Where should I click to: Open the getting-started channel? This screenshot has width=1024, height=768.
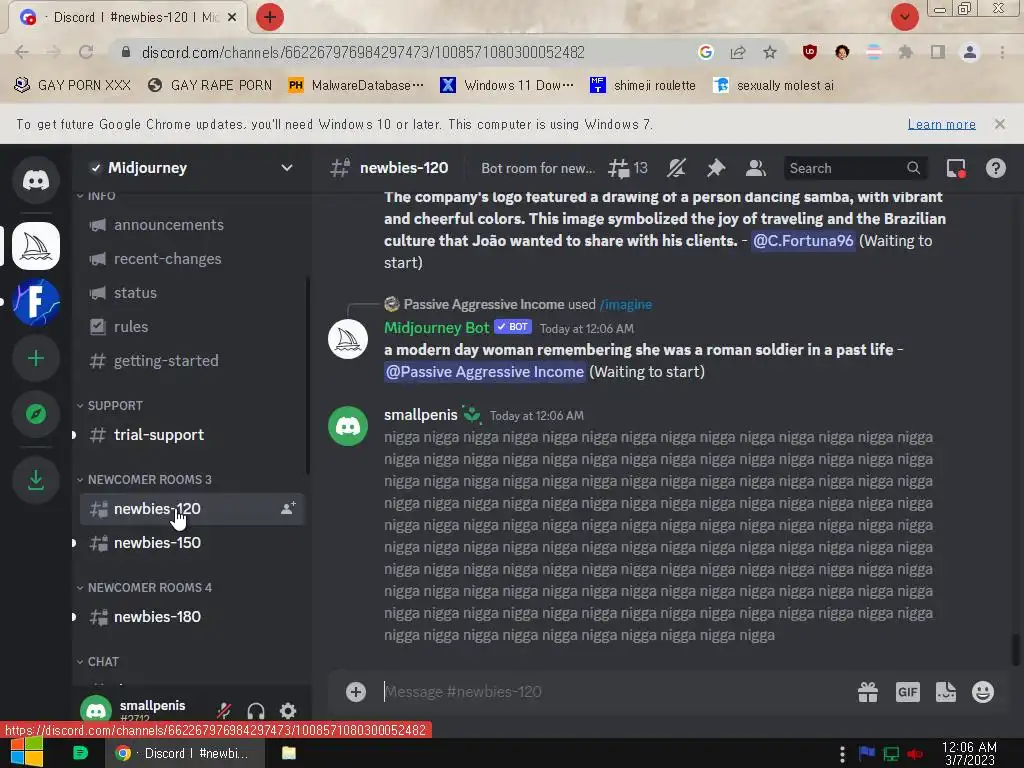pos(192,360)
